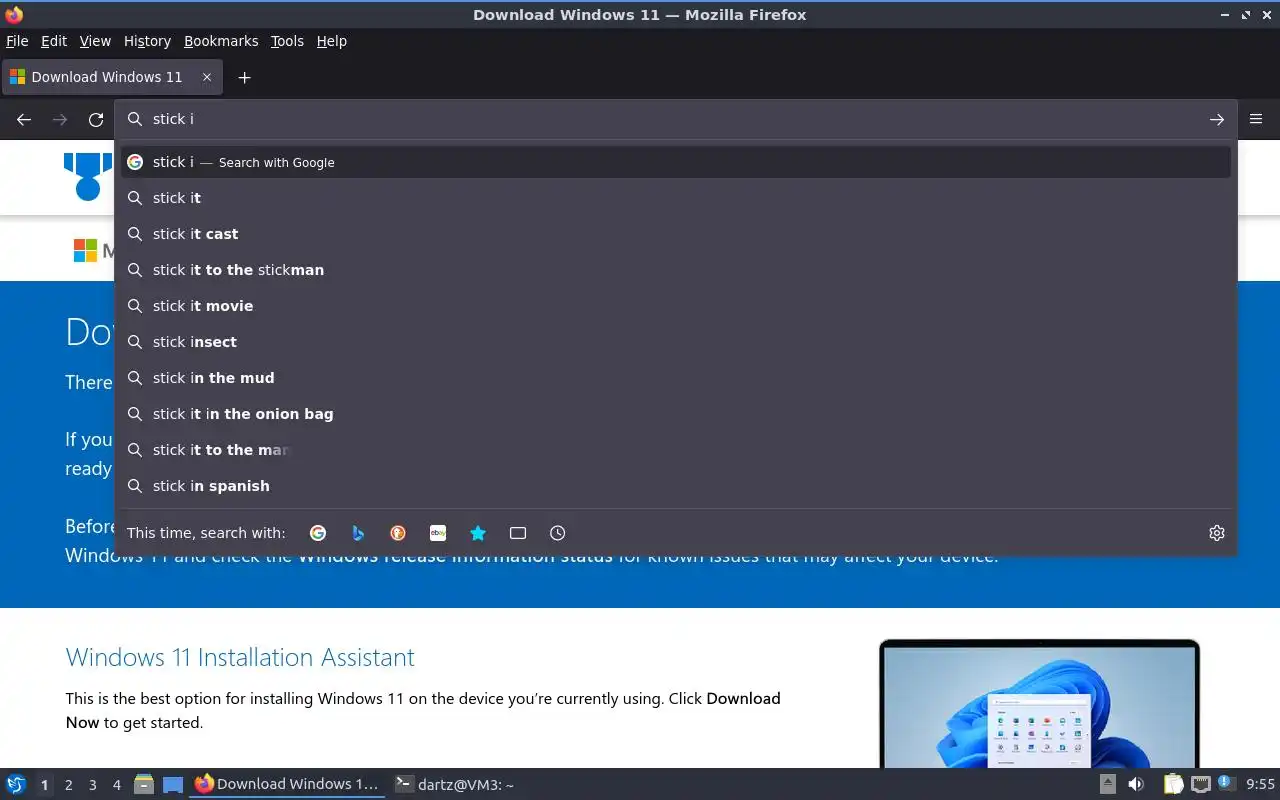Switch to workspace 1
The width and height of the screenshot is (1280, 800).
tap(44, 785)
